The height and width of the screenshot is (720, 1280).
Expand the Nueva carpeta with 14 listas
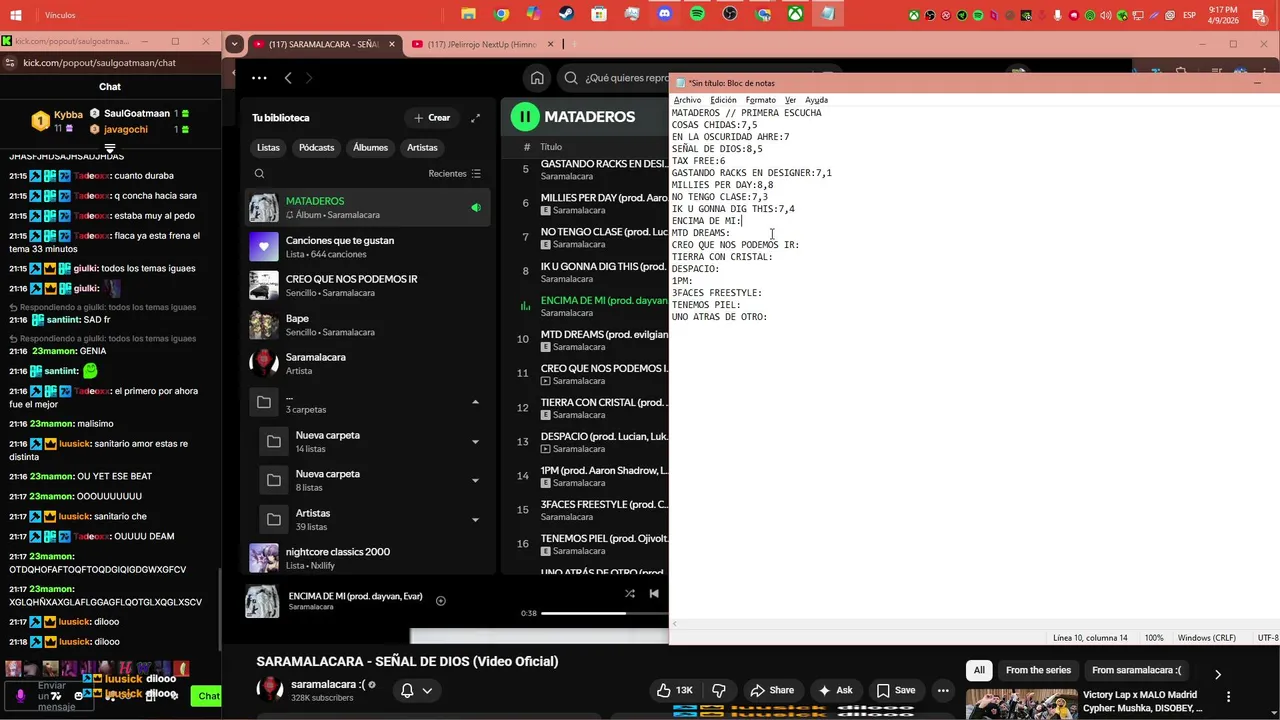coord(475,441)
